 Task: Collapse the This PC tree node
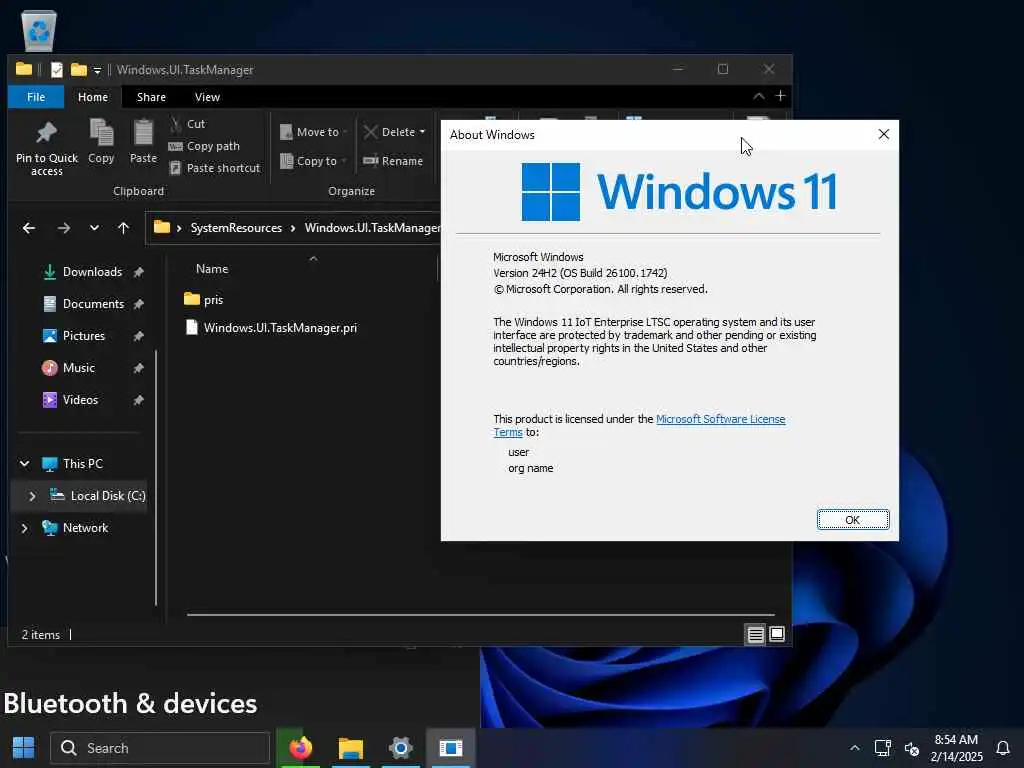[x=25, y=464]
